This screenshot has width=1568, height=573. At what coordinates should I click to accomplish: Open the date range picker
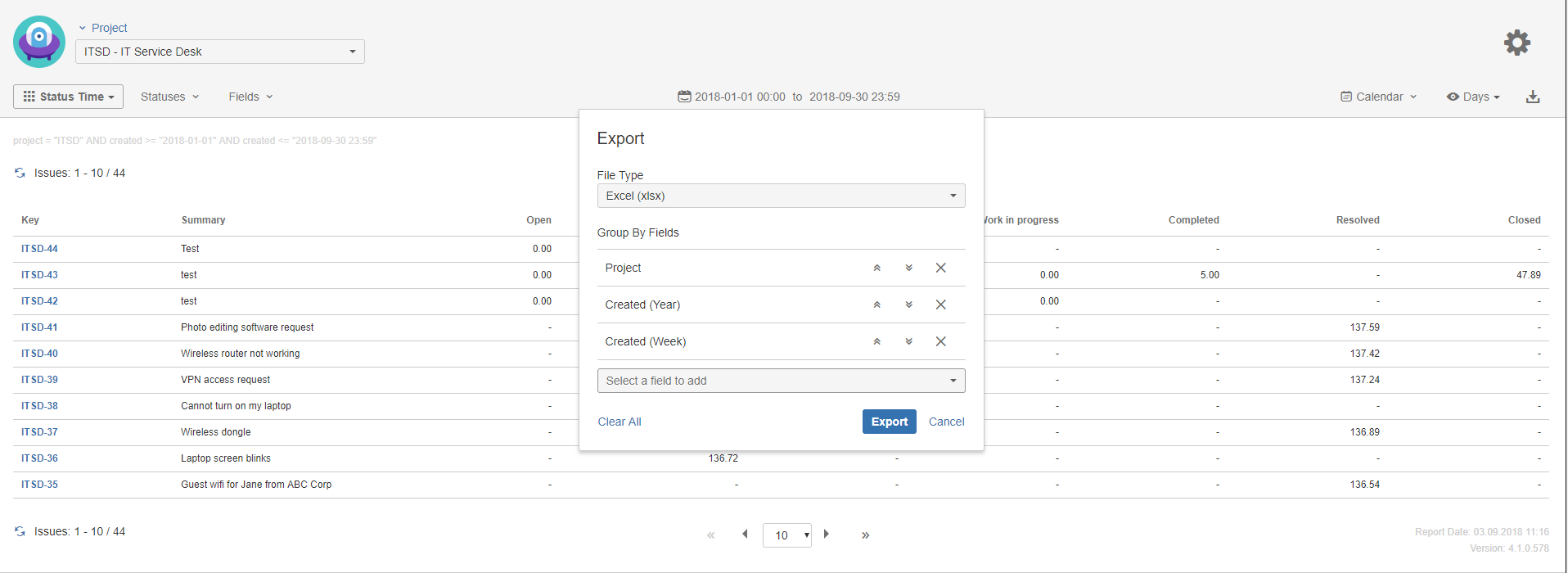789,97
